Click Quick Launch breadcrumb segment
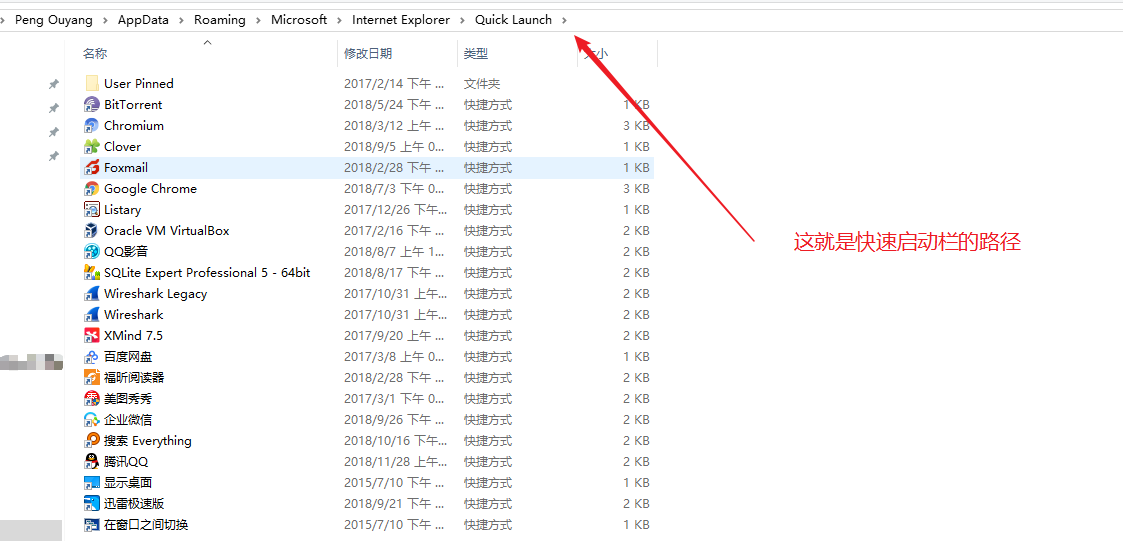 [514, 20]
